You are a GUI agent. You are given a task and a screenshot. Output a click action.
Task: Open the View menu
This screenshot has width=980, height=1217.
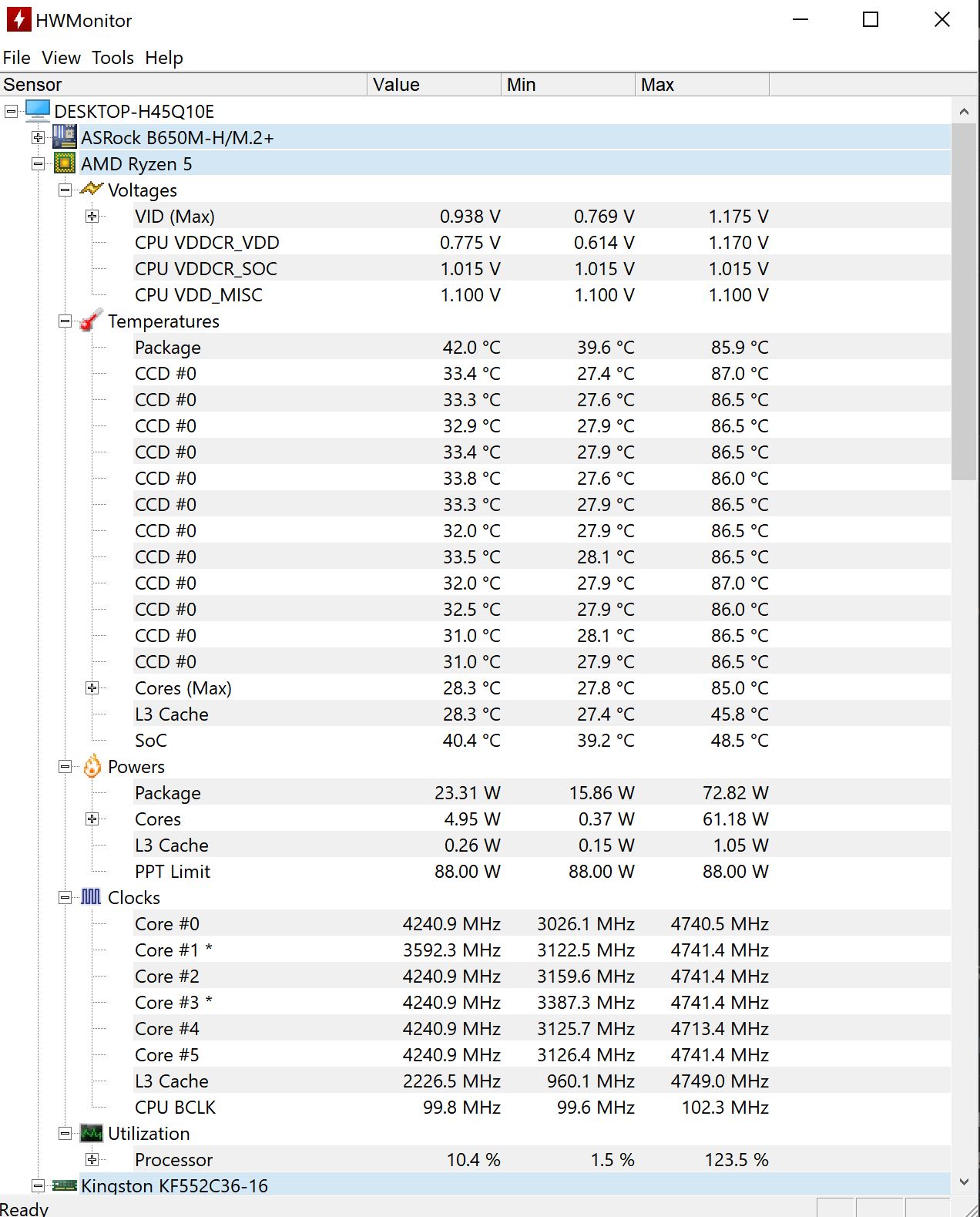62,58
